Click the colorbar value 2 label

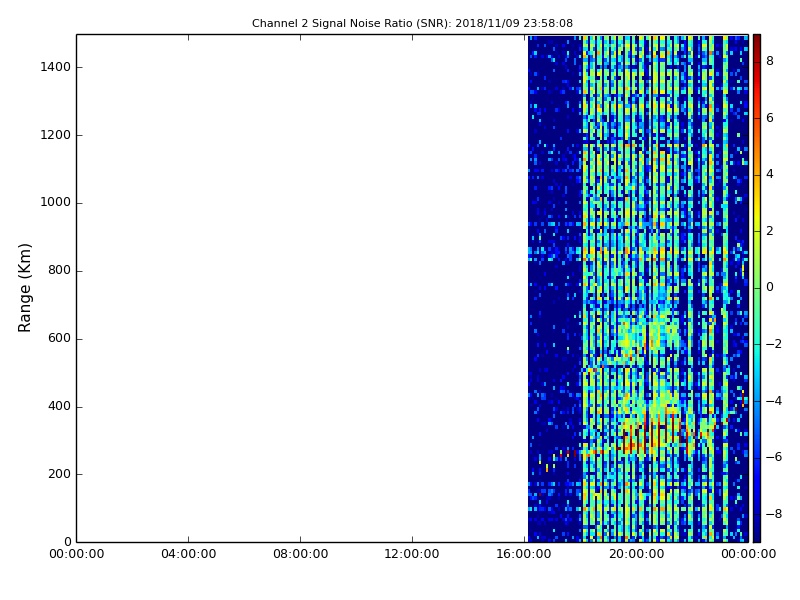(770, 231)
